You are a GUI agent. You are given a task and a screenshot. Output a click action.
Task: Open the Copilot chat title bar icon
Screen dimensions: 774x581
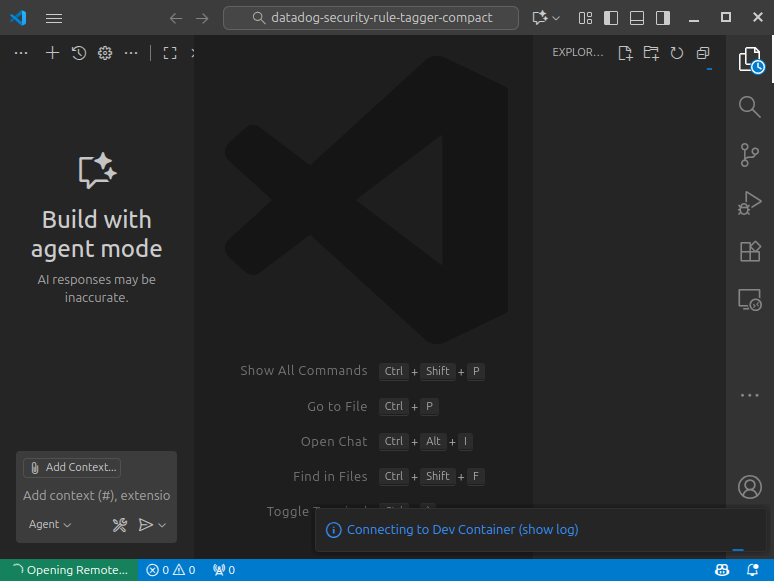[x=540, y=18]
